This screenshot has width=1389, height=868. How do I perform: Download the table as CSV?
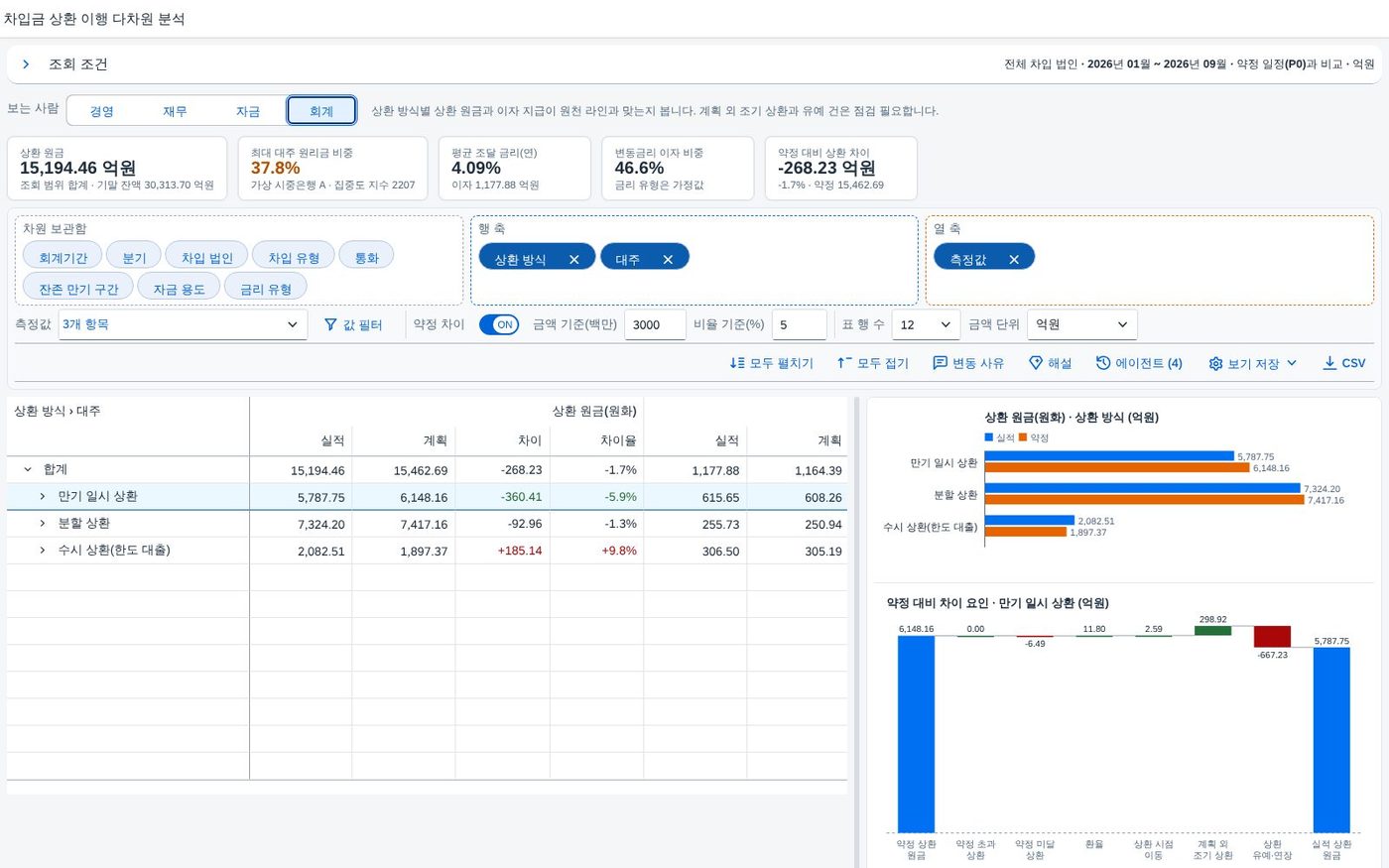pyautogui.click(x=1344, y=363)
